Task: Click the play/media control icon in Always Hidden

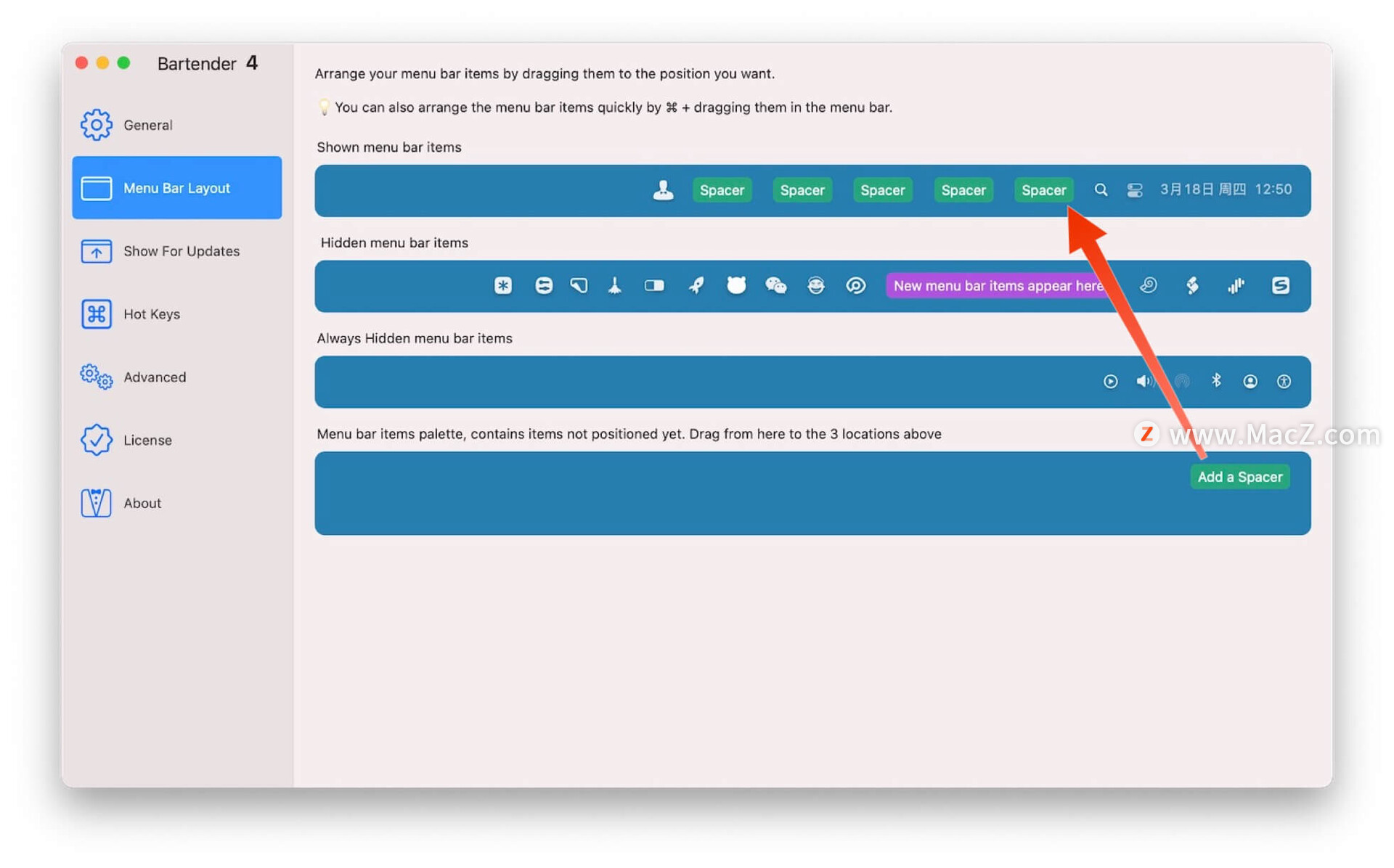Action: (1110, 381)
